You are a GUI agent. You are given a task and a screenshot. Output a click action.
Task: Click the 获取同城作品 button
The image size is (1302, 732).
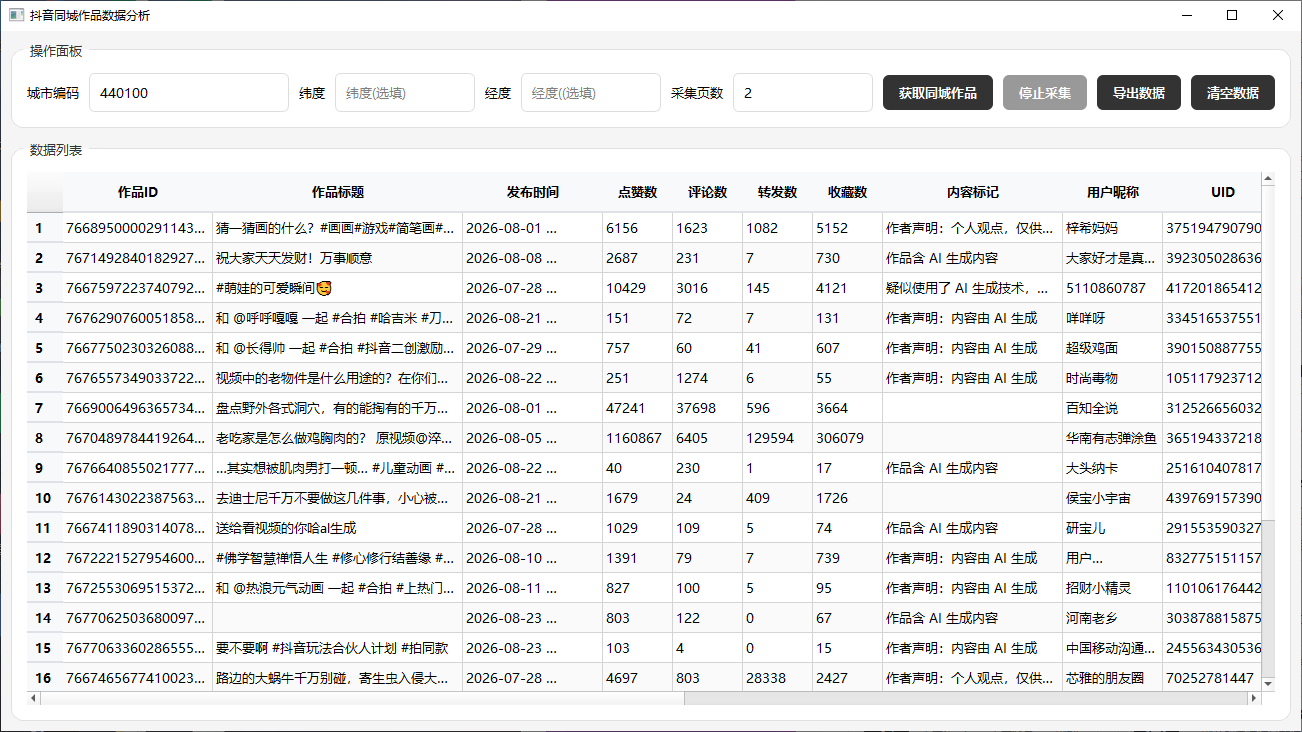click(938, 93)
